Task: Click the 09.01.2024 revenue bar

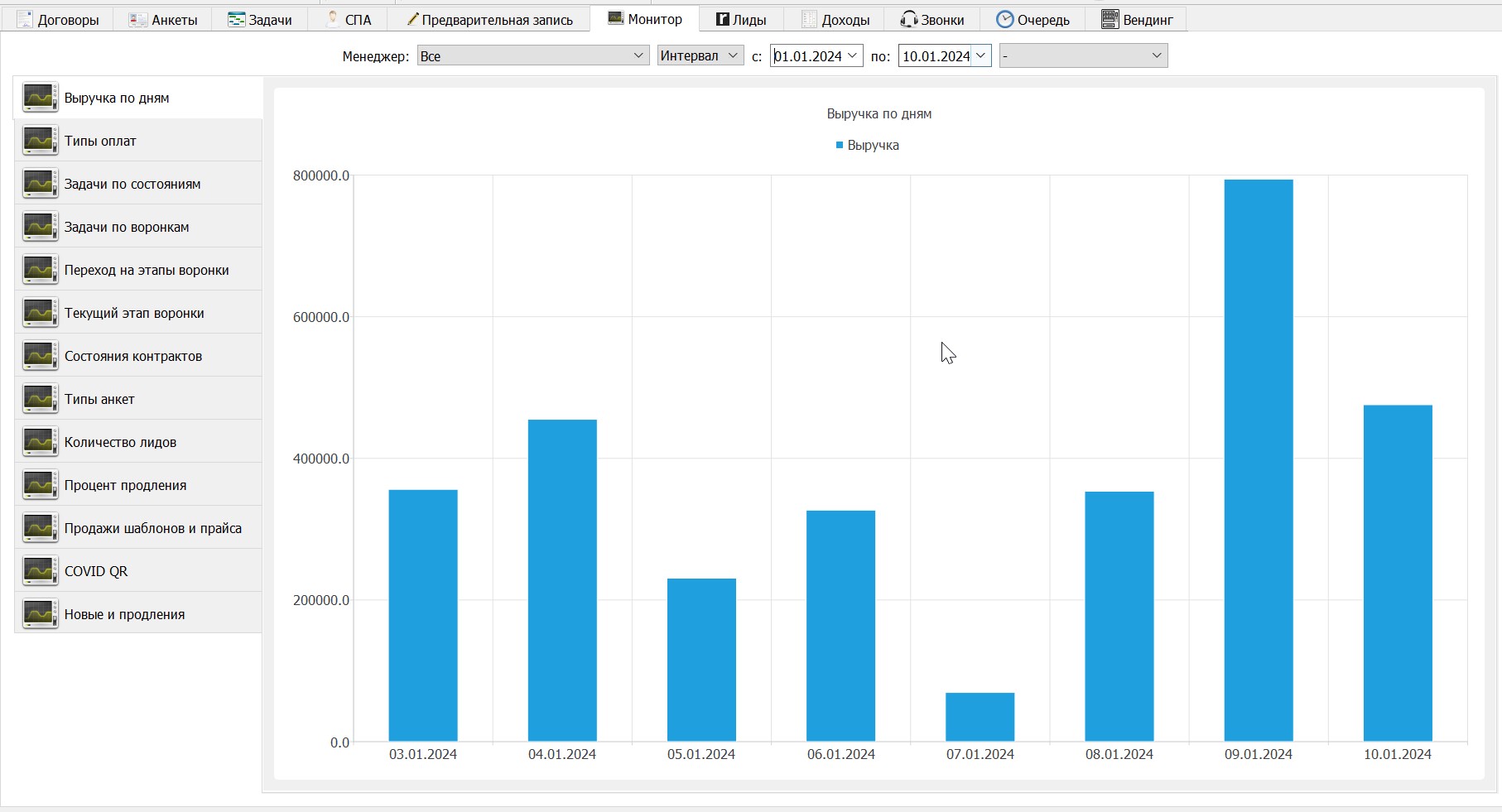Action: pyautogui.click(x=1258, y=460)
